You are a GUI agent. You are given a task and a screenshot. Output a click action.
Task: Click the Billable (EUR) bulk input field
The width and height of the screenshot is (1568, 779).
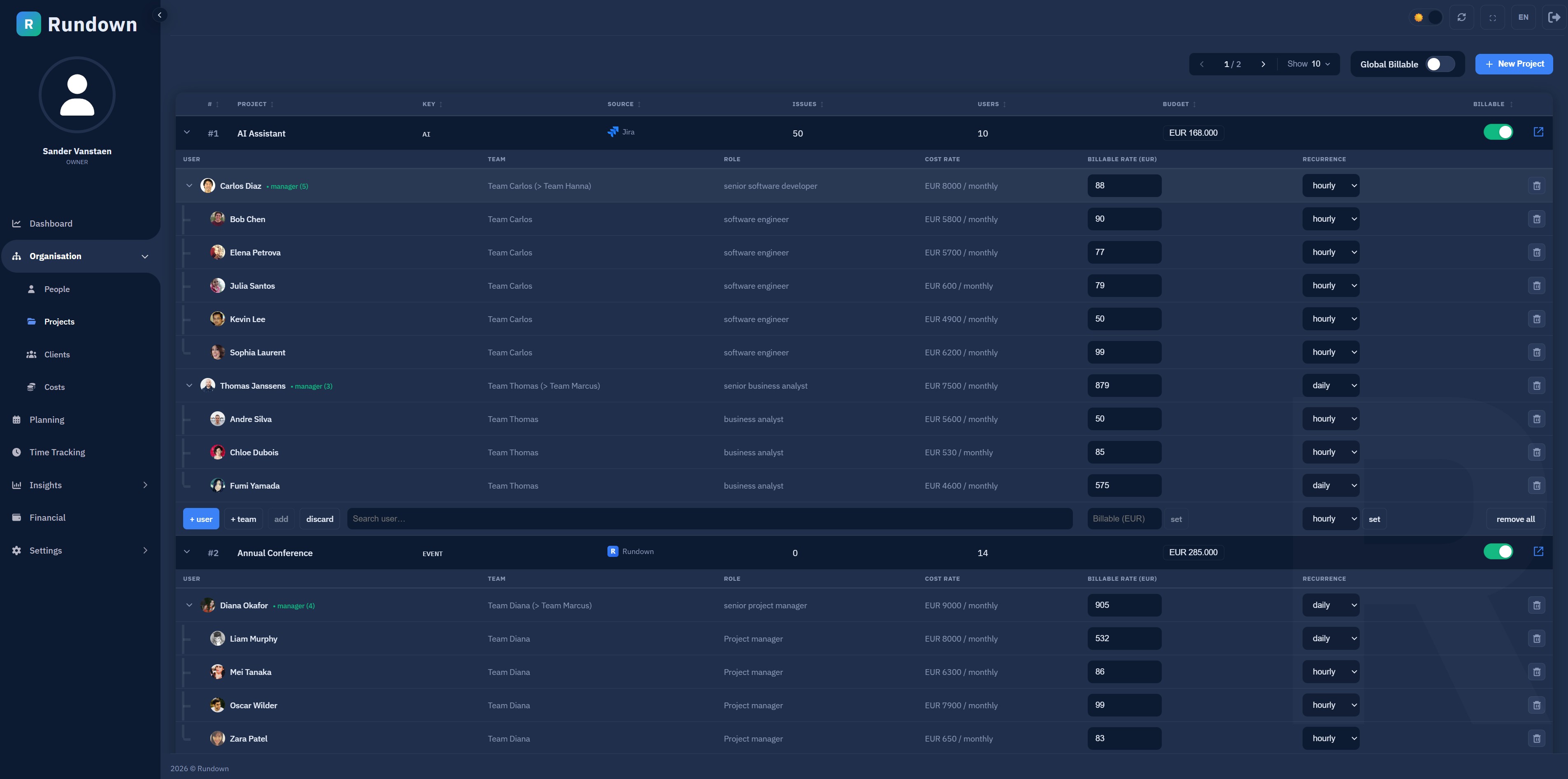click(x=1124, y=519)
